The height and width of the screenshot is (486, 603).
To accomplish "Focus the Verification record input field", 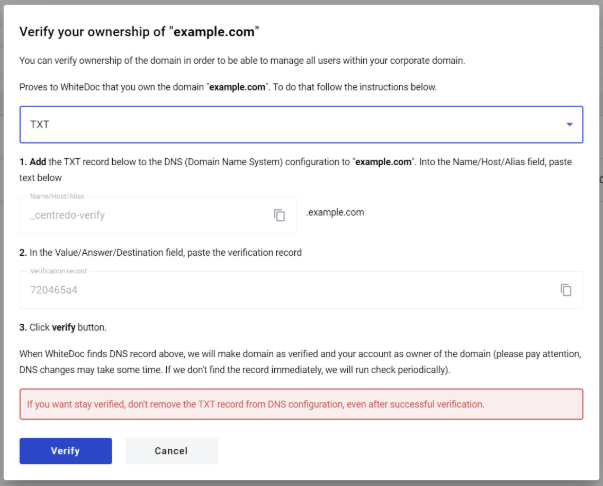I will pyautogui.click(x=302, y=290).
